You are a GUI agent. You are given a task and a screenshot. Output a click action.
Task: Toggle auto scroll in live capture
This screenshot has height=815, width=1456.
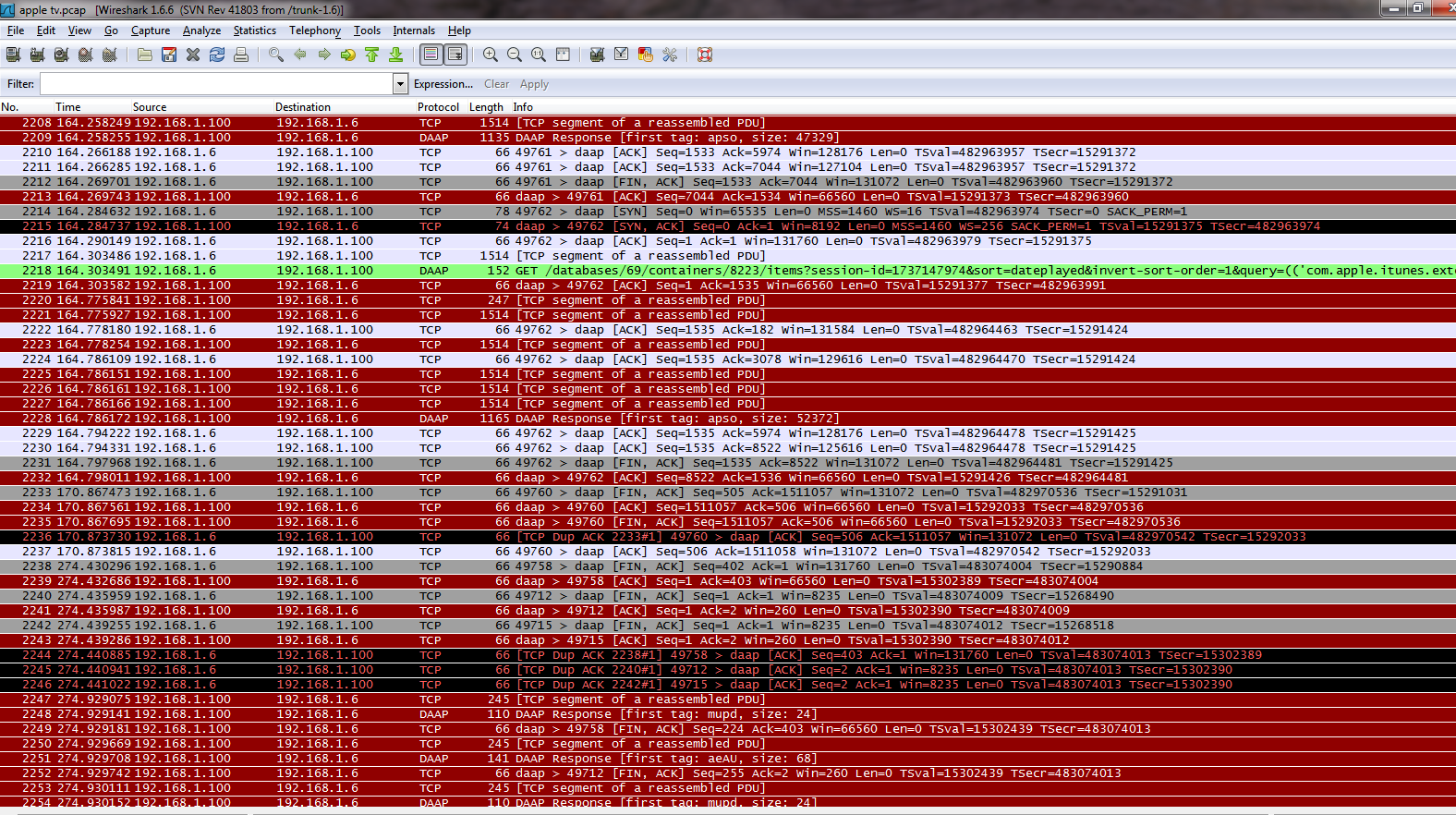click(x=455, y=55)
